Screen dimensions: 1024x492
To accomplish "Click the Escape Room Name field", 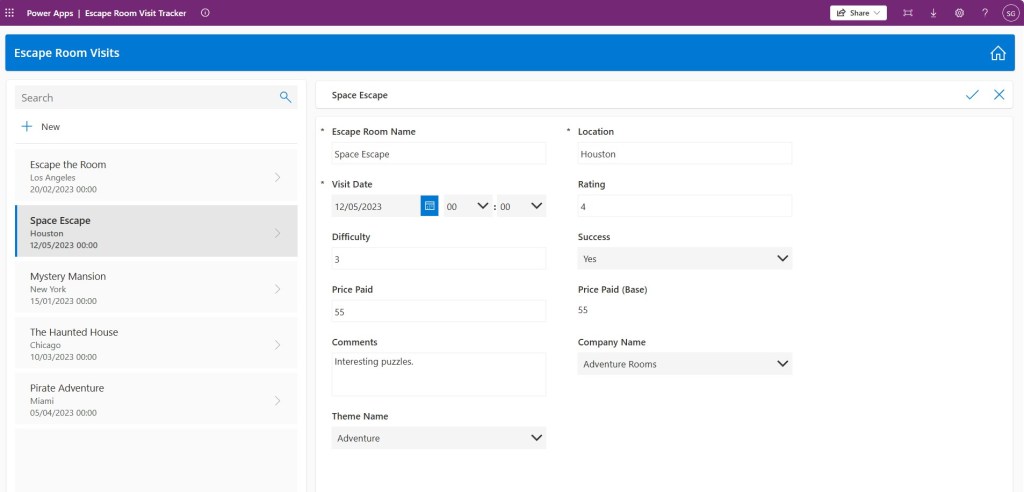I will [438, 154].
